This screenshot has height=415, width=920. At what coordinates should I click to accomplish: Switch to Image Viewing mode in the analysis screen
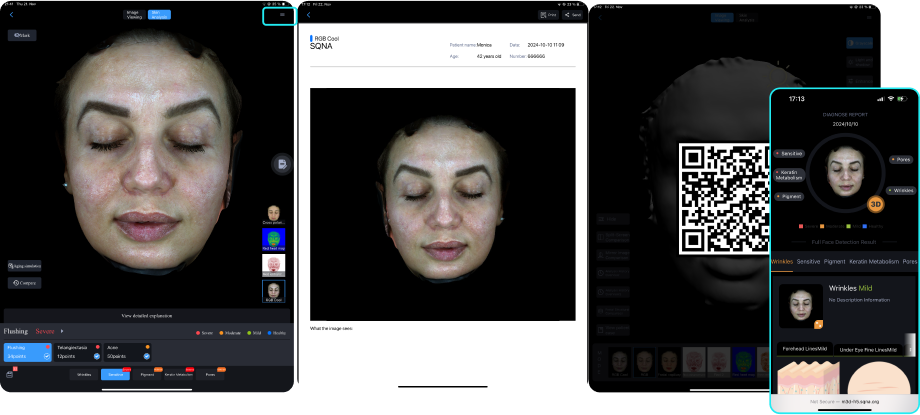(x=134, y=15)
